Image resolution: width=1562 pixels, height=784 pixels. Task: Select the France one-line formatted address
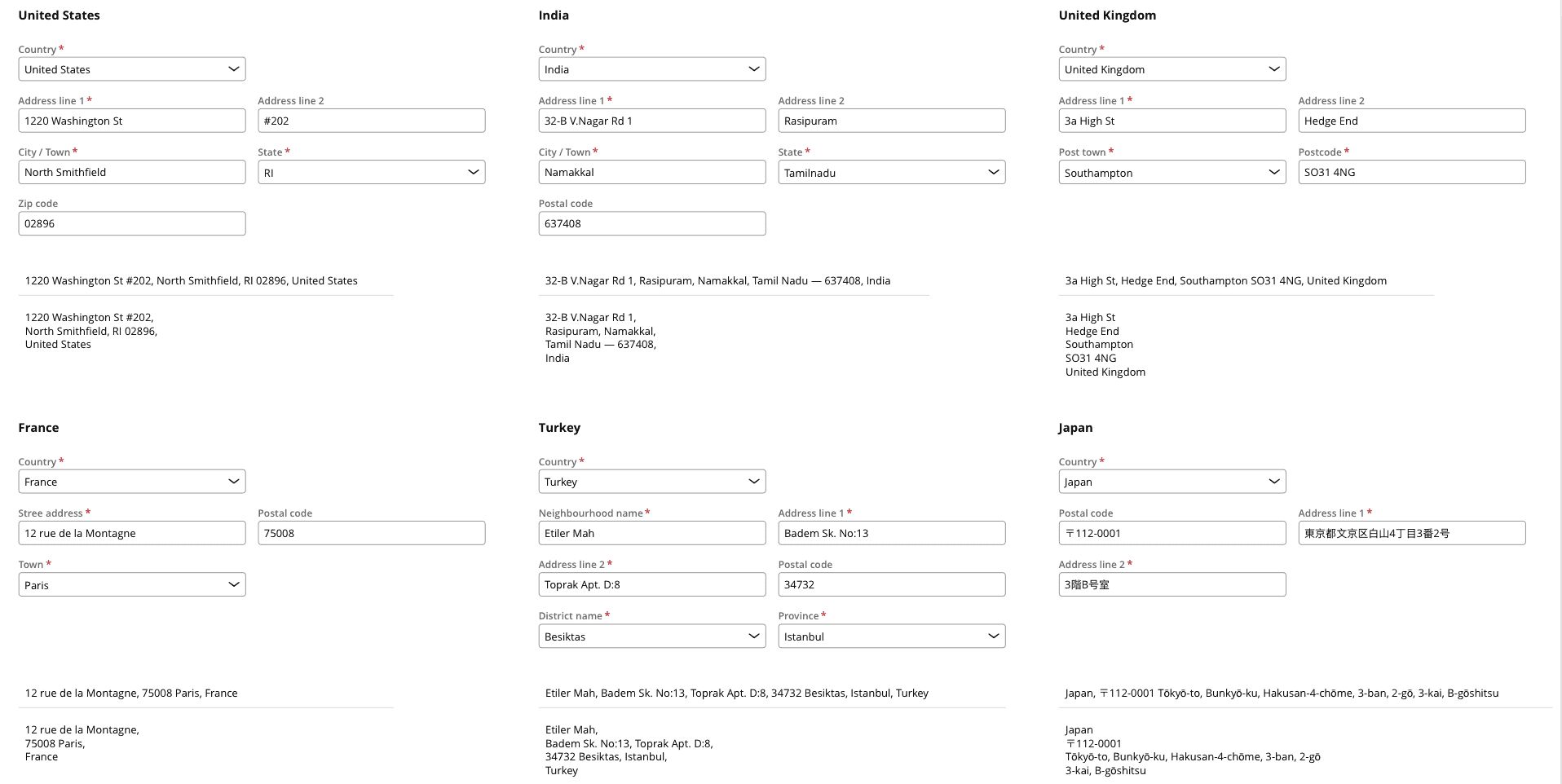coord(131,693)
